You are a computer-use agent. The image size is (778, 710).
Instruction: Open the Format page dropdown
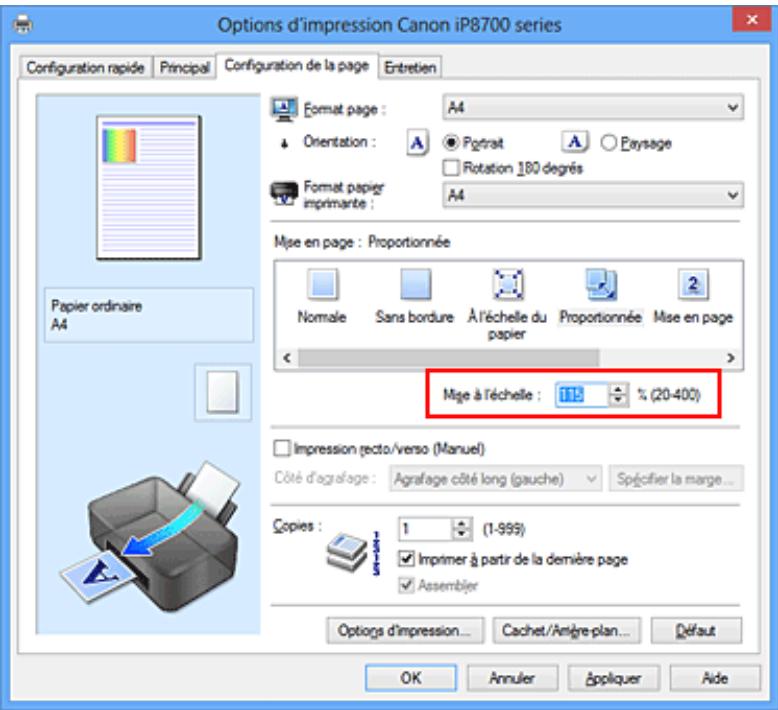pyautogui.click(x=593, y=108)
